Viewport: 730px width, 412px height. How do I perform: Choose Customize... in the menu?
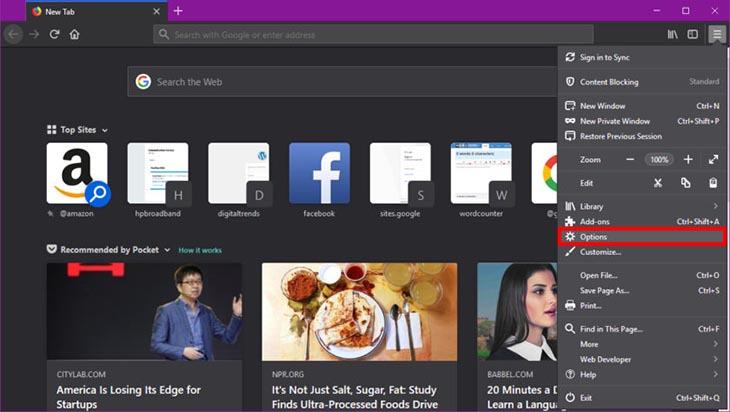coord(642,252)
